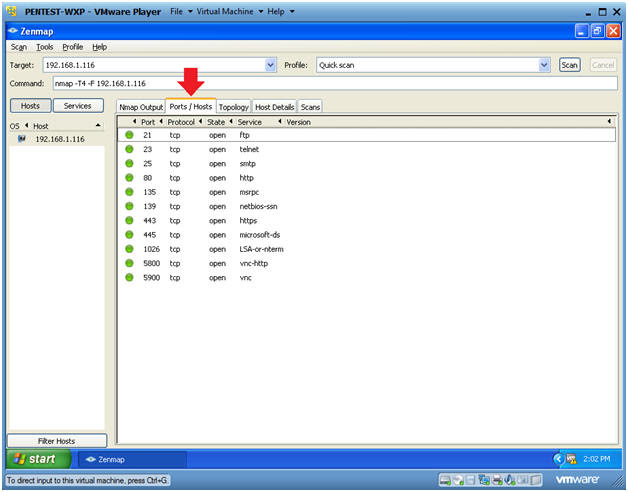This screenshot has width=628, height=492.
Task: Open the VMware Player Help dropdown
Action: (280, 12)
